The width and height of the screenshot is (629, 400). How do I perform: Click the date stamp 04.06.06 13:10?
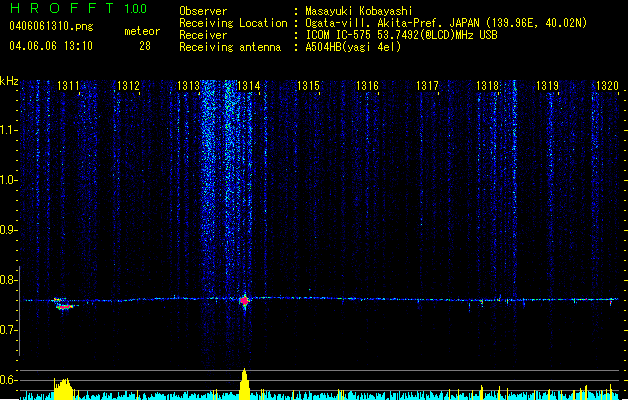(51, 46)
